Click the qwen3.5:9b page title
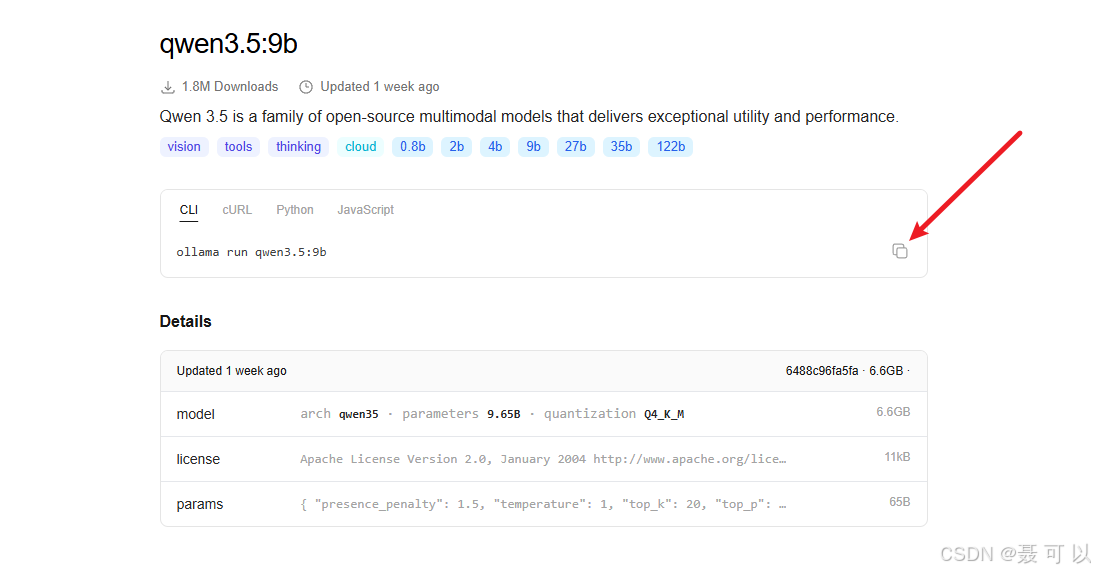This screenshot has height=571, width=1095. coord(228,43)
